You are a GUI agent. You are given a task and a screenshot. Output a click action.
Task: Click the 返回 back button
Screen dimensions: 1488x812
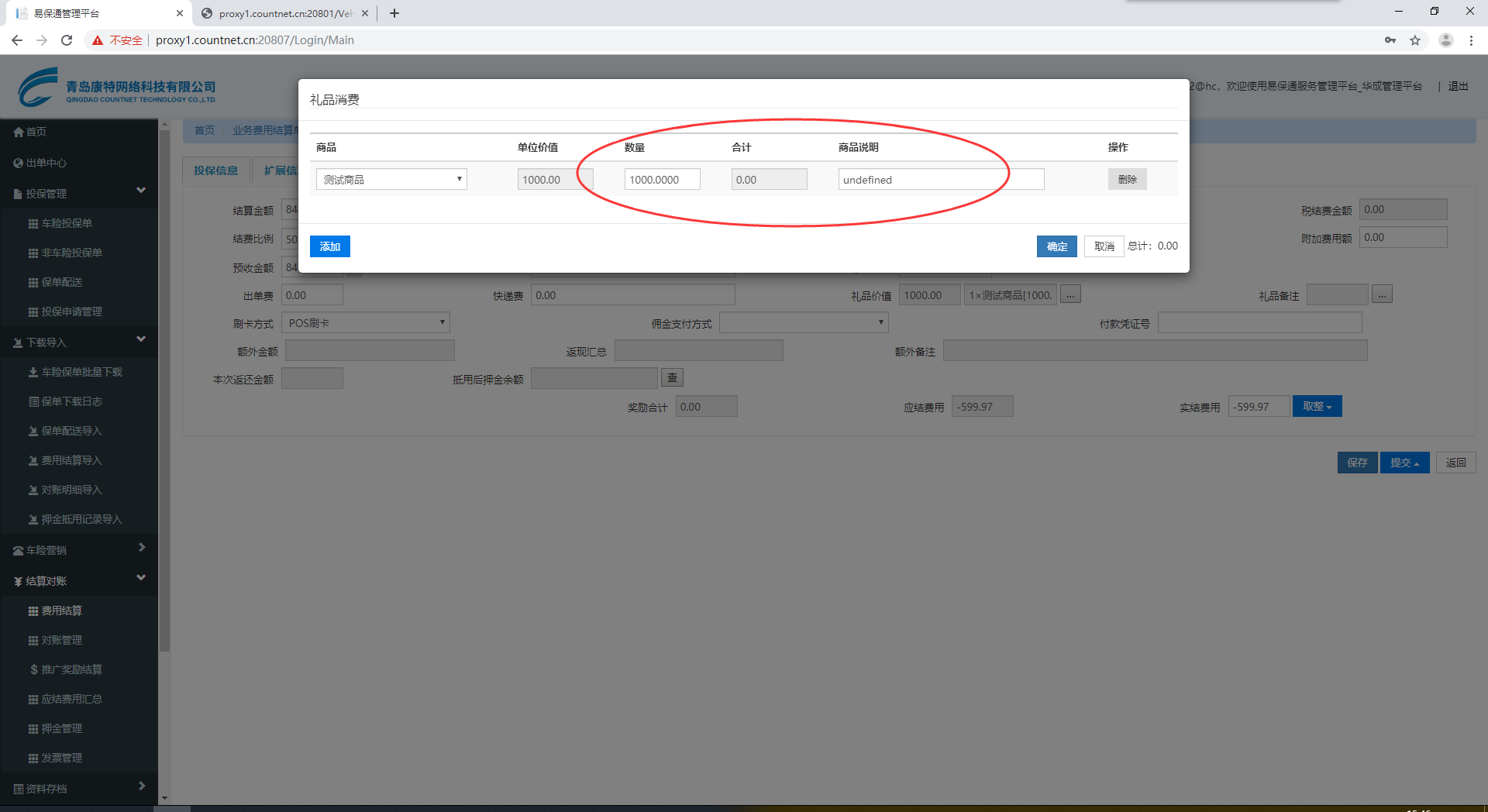click(x=1455, y=463)
